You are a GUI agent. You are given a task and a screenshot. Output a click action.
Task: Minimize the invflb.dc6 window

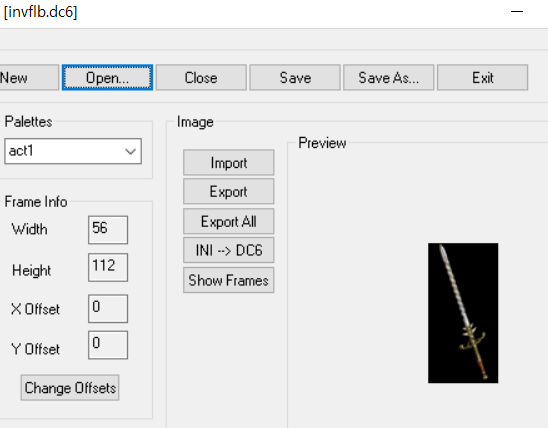517,12
